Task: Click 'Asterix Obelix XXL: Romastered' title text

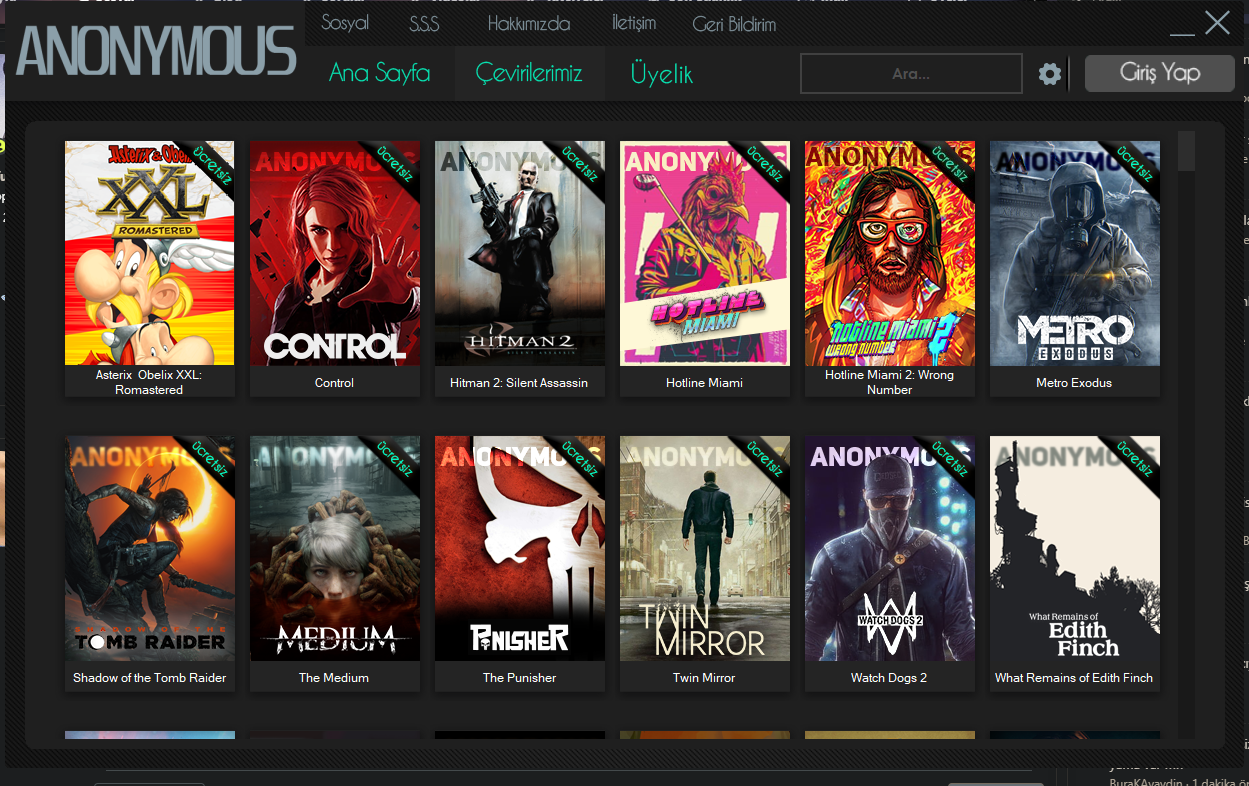Action: click(149, 382)
